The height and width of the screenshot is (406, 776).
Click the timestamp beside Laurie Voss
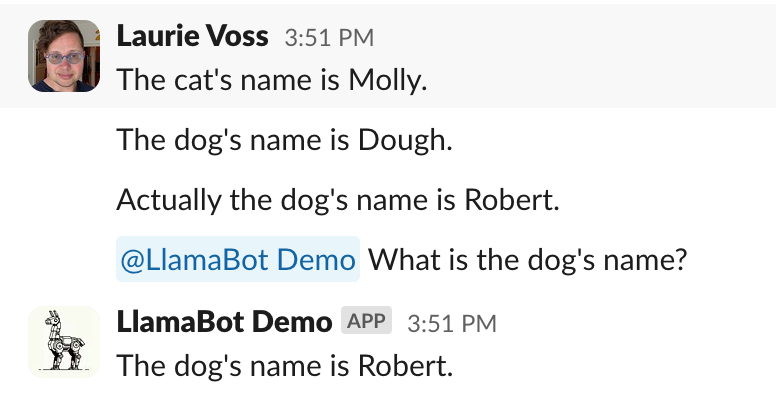(x=329, y=39)
